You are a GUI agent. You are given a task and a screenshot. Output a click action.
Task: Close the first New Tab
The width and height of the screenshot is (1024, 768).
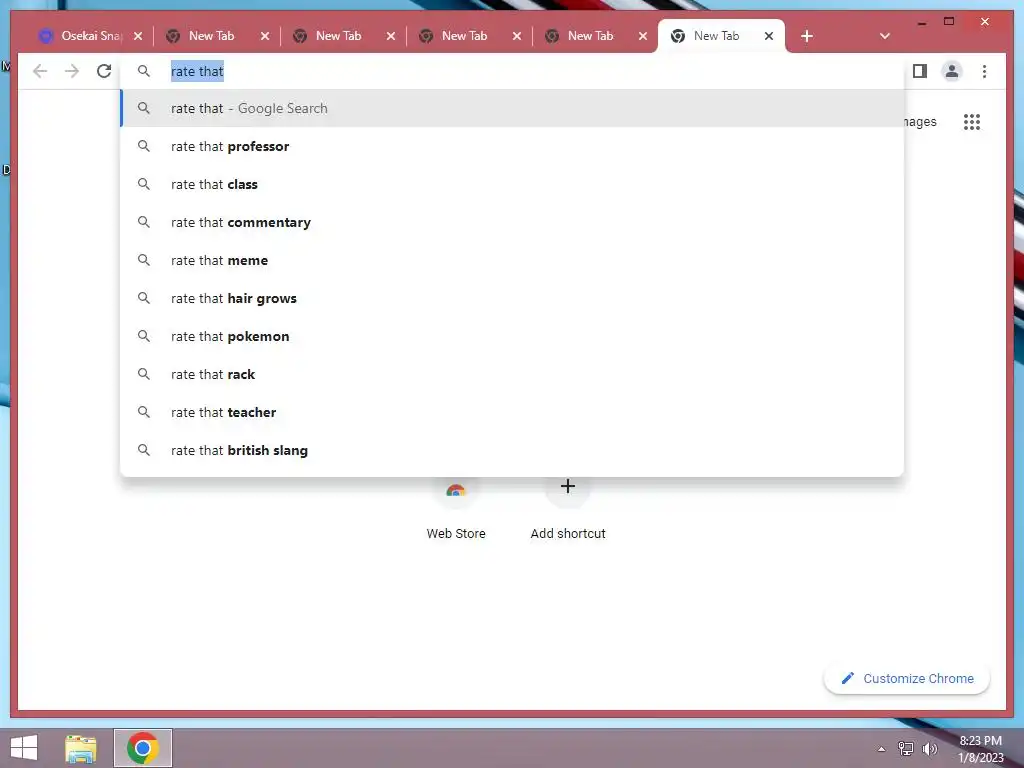point(264,36)
